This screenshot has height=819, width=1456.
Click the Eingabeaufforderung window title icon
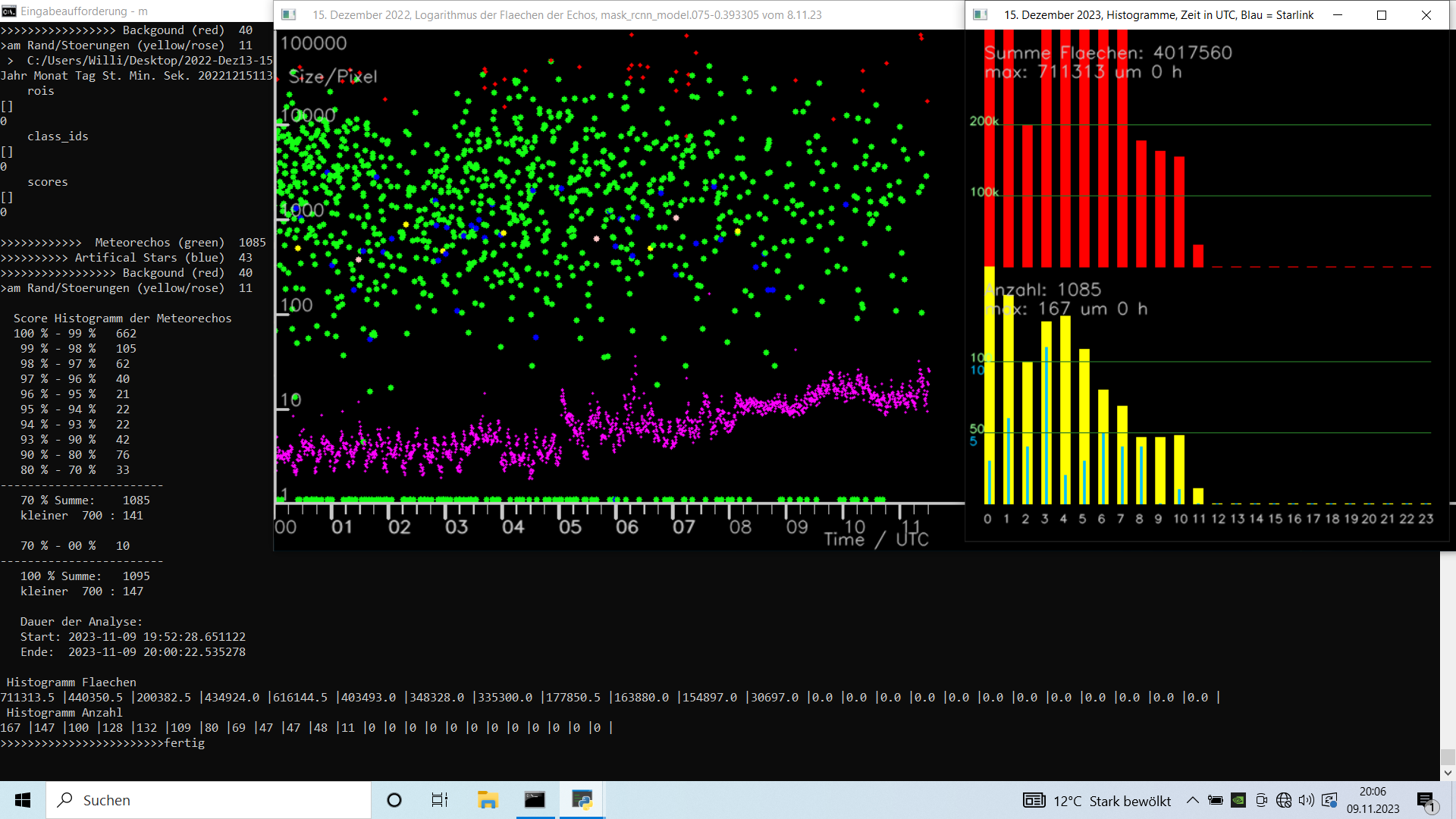click(9, 11)
